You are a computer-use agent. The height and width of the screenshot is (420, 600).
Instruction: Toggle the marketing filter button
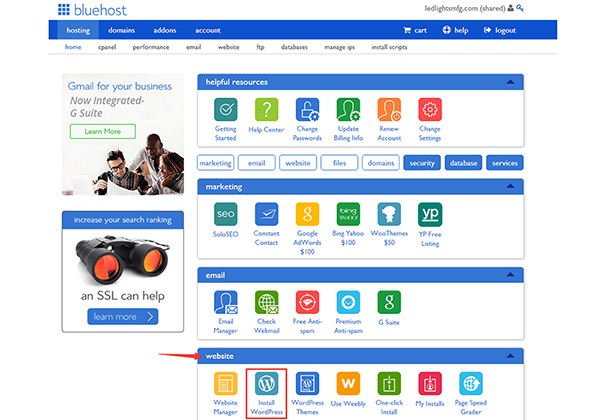(215, 162)
